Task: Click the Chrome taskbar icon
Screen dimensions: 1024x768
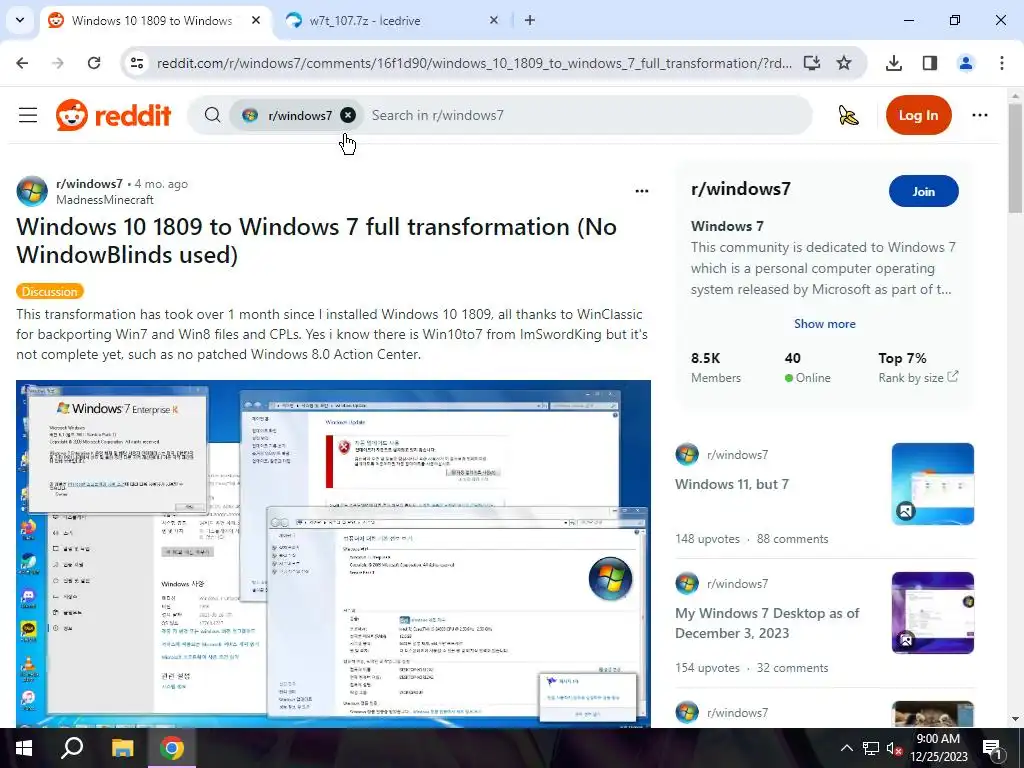Action: (172, 748)
